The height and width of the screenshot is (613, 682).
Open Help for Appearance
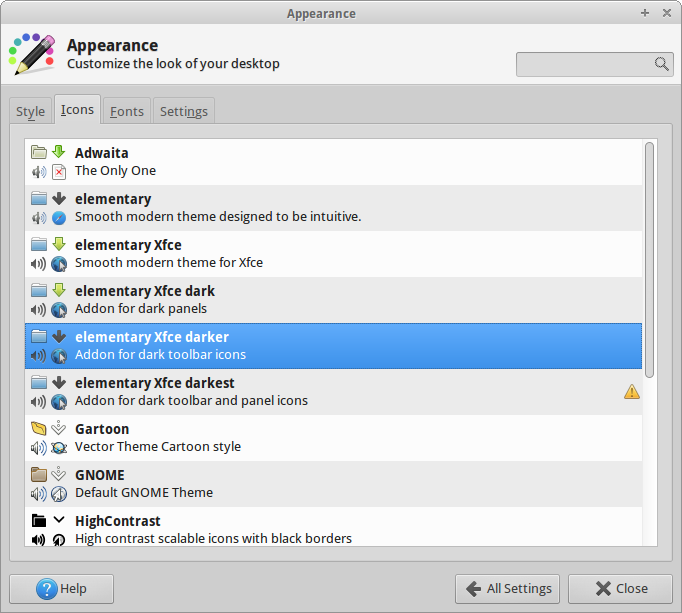[x=61, y=589]
